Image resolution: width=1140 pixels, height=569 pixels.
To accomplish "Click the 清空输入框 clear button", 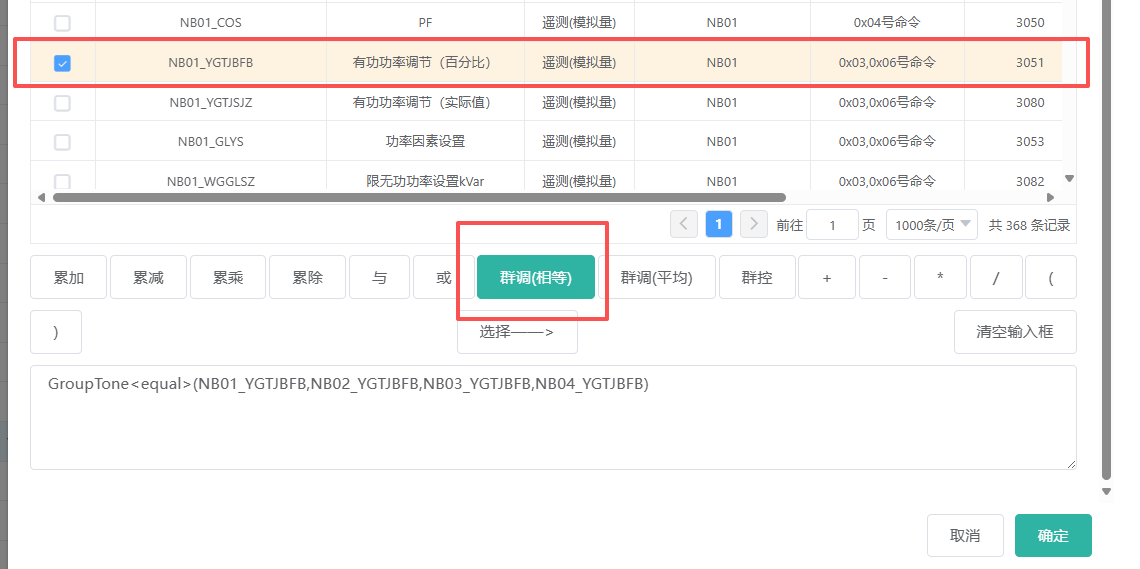I will tap(1014, 332).
